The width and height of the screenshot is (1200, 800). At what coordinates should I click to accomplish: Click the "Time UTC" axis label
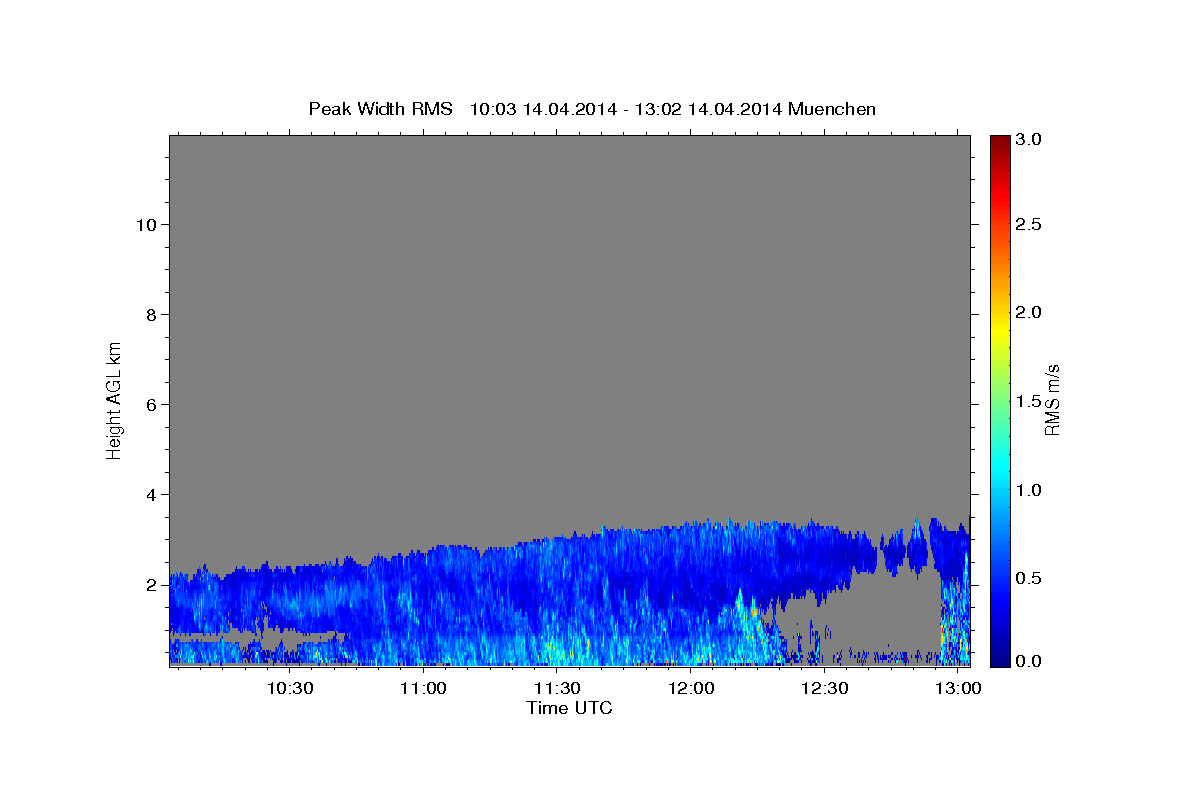pos(569,708)
